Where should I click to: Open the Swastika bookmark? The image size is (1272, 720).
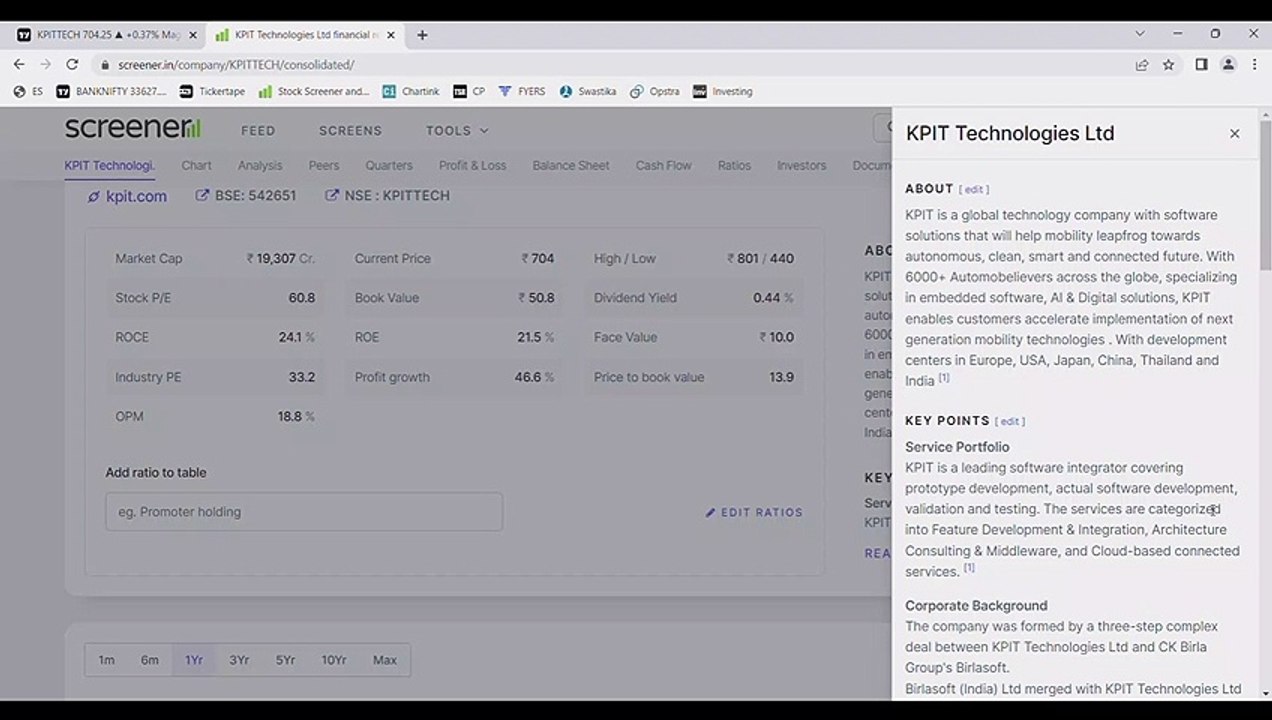pos(588,91)
